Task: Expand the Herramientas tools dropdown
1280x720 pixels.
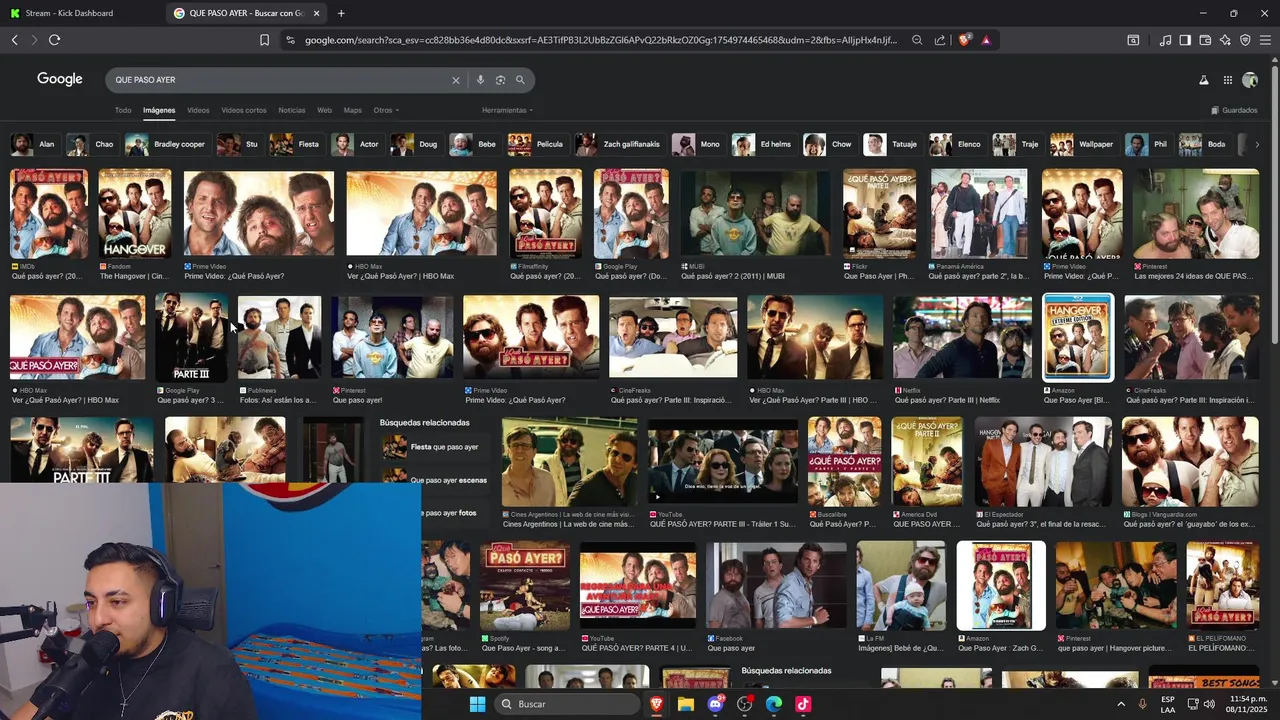Action: point(507,110)
